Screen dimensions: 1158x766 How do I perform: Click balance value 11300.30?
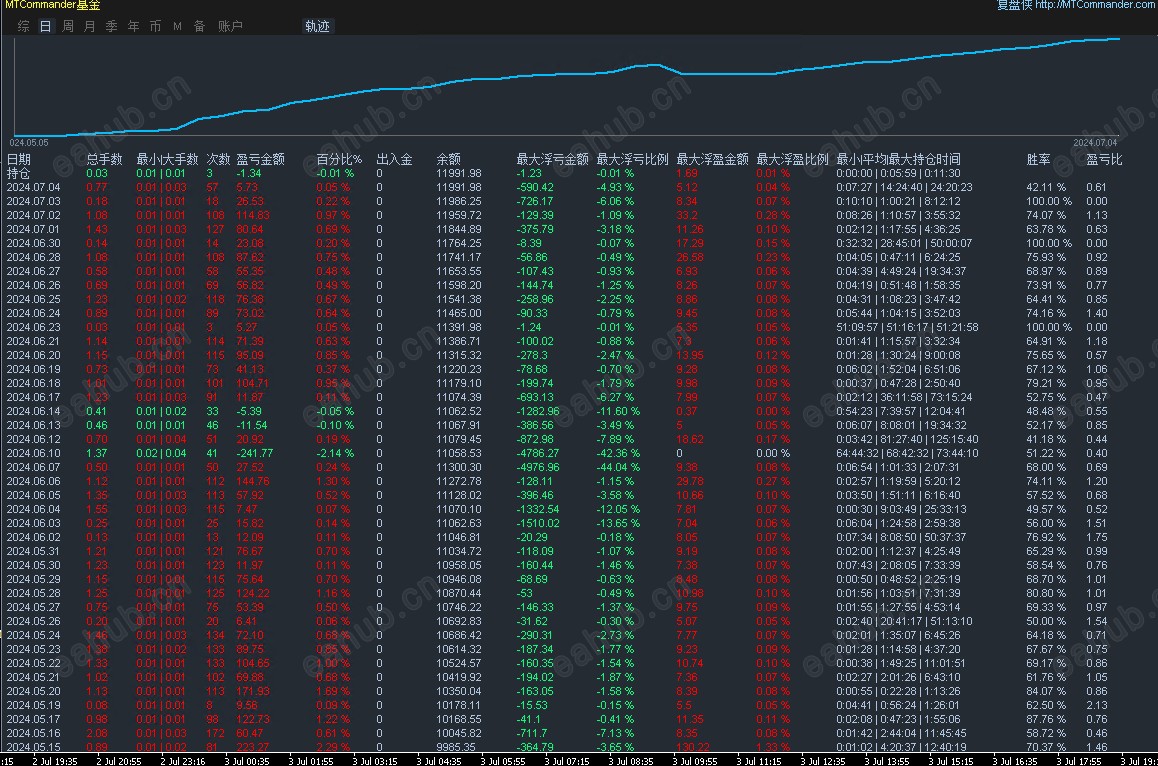point(459,468)
